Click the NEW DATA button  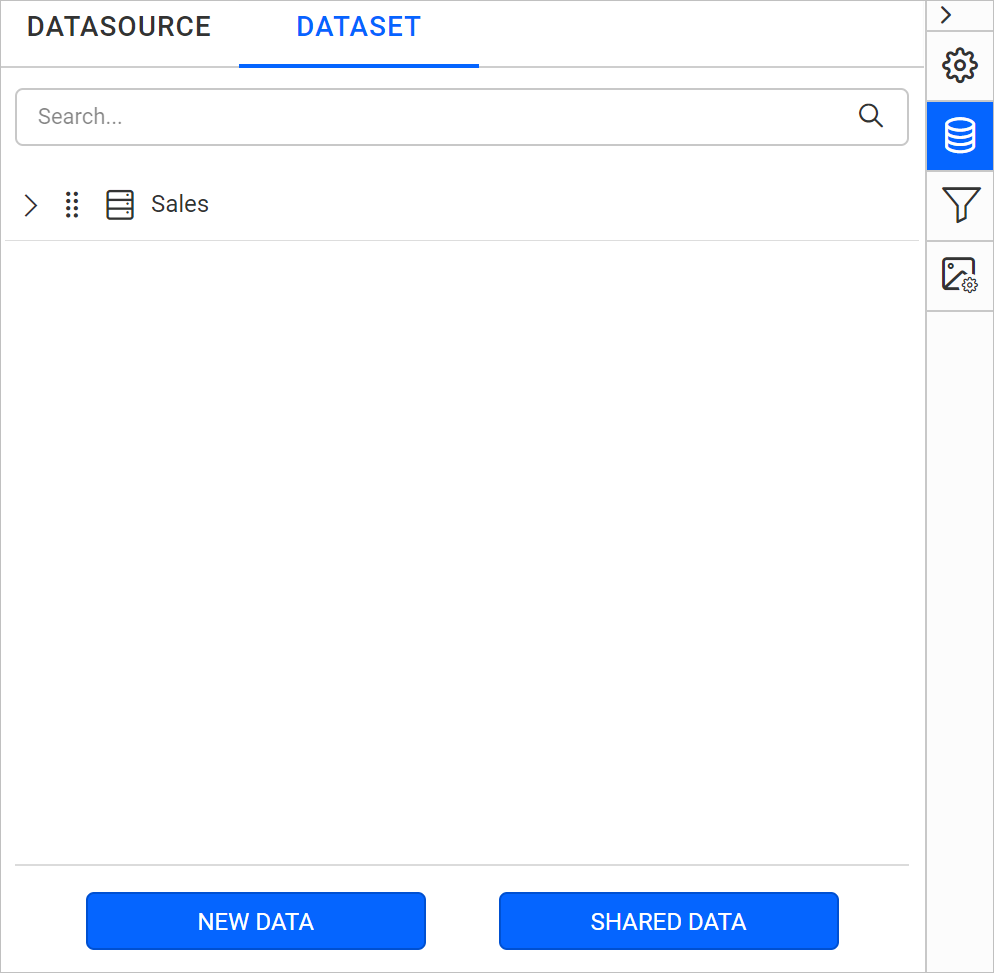tap(255, 921)
